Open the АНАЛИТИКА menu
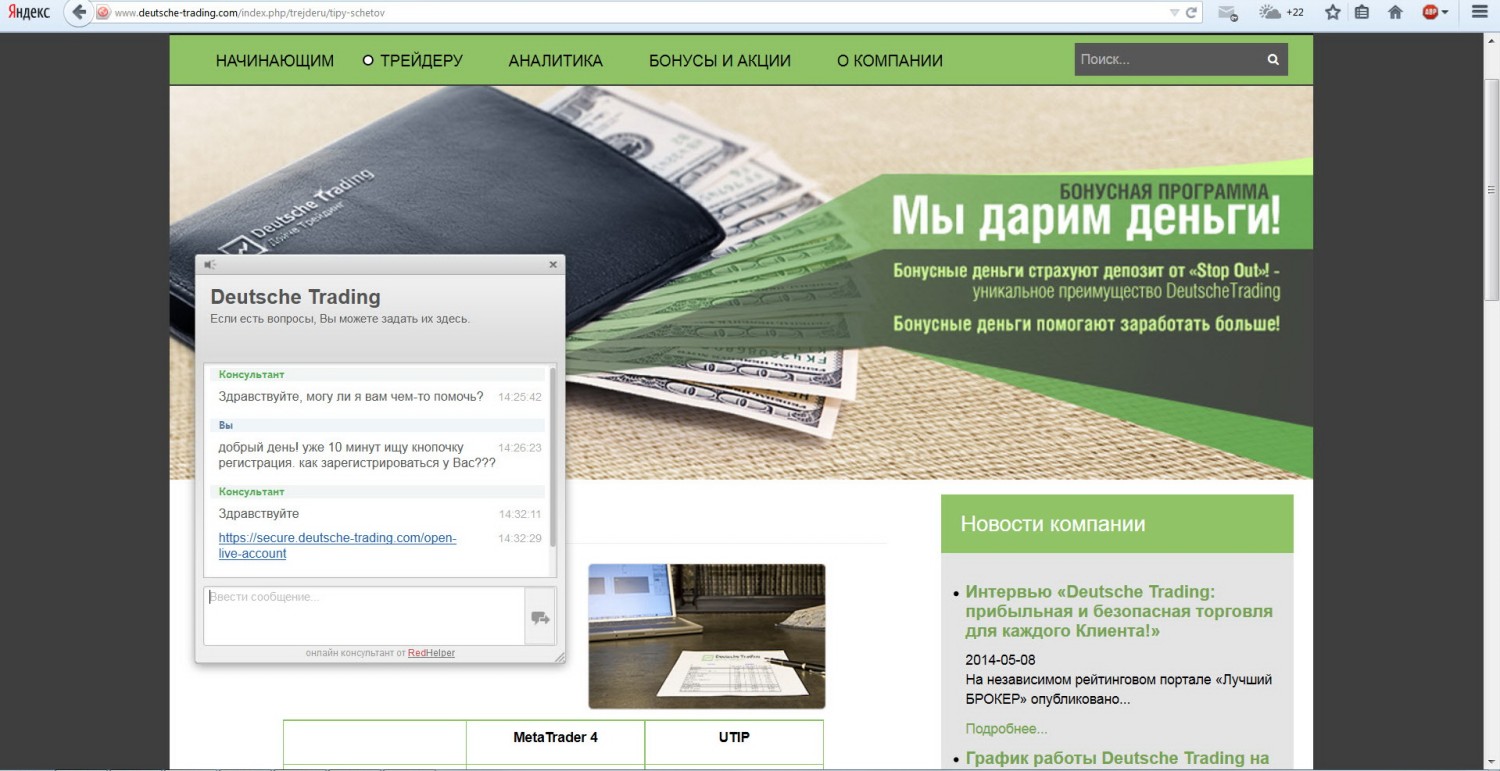 (x=556, y=60)
